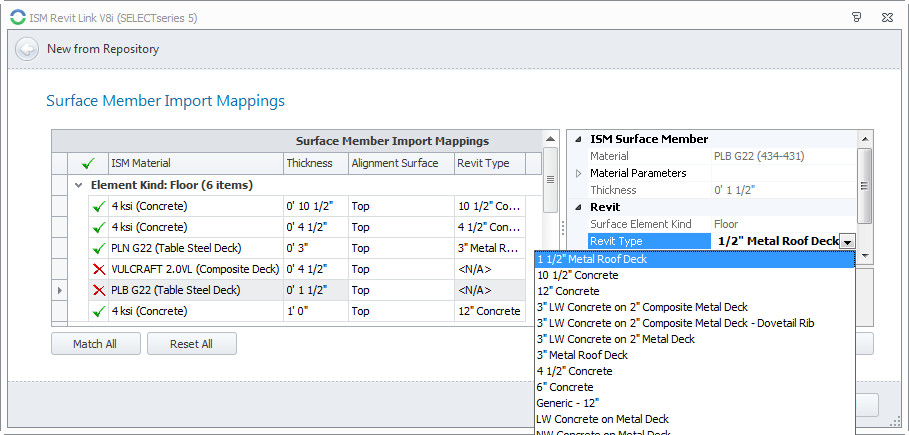
Task: Sort by Thickness column header
Action: (316, 164)
